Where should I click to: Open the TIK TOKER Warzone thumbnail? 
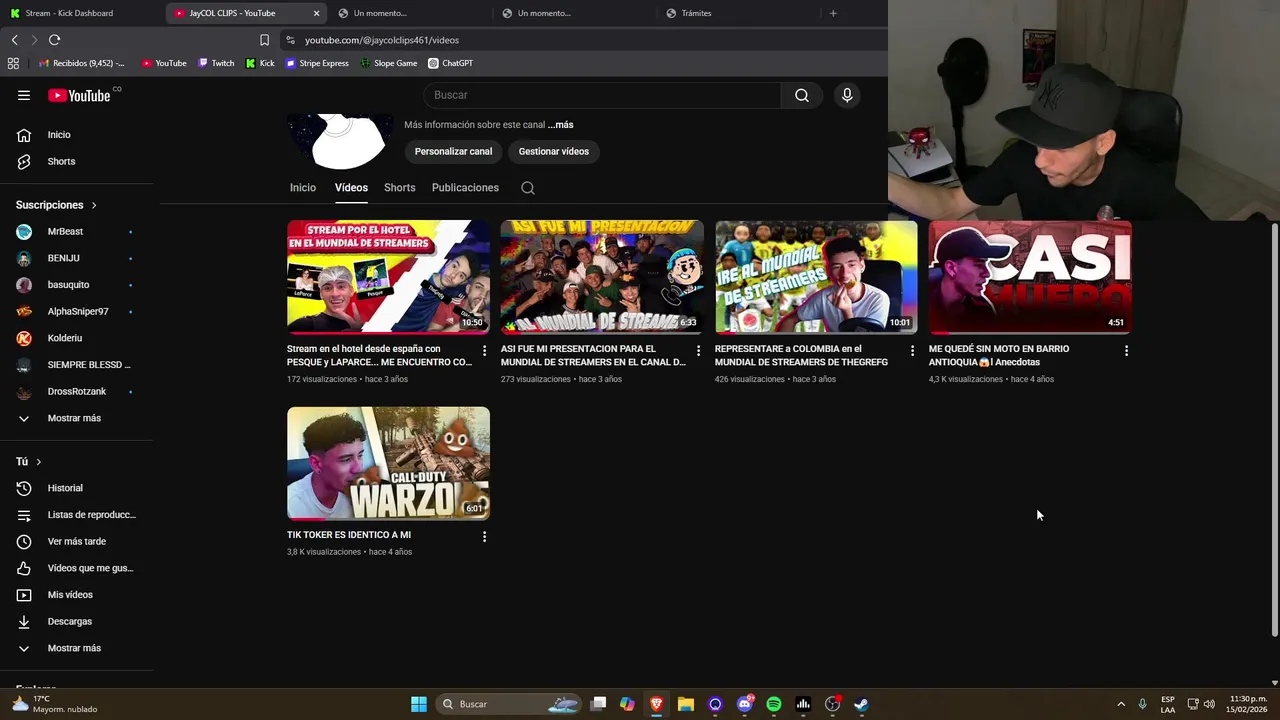point(388,463)
